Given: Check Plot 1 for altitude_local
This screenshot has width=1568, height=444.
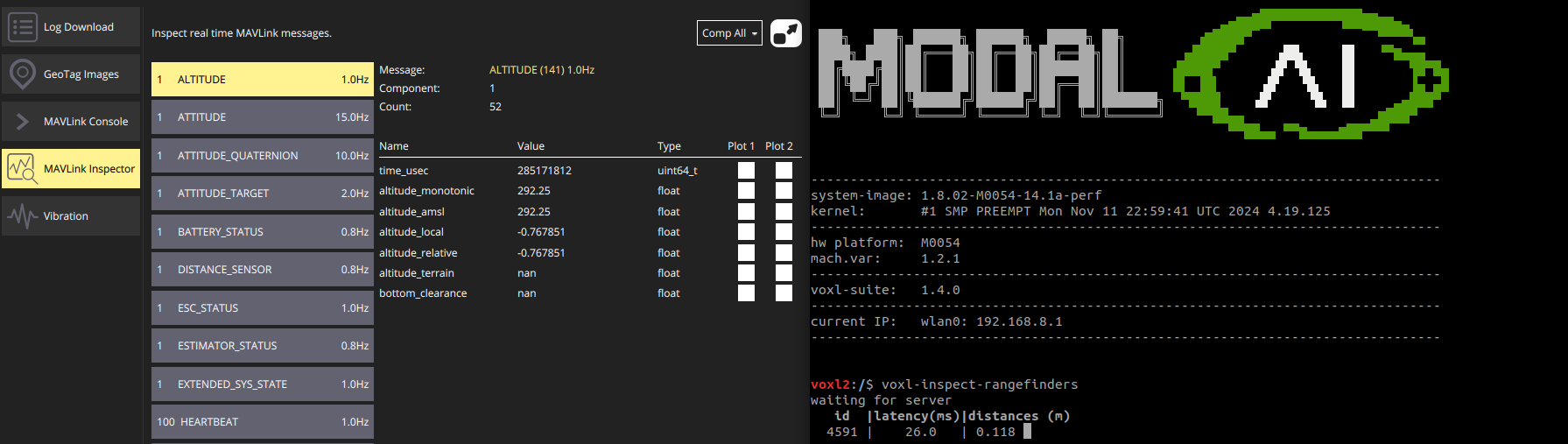Looking at the screenshot, I should click(746, 231).
